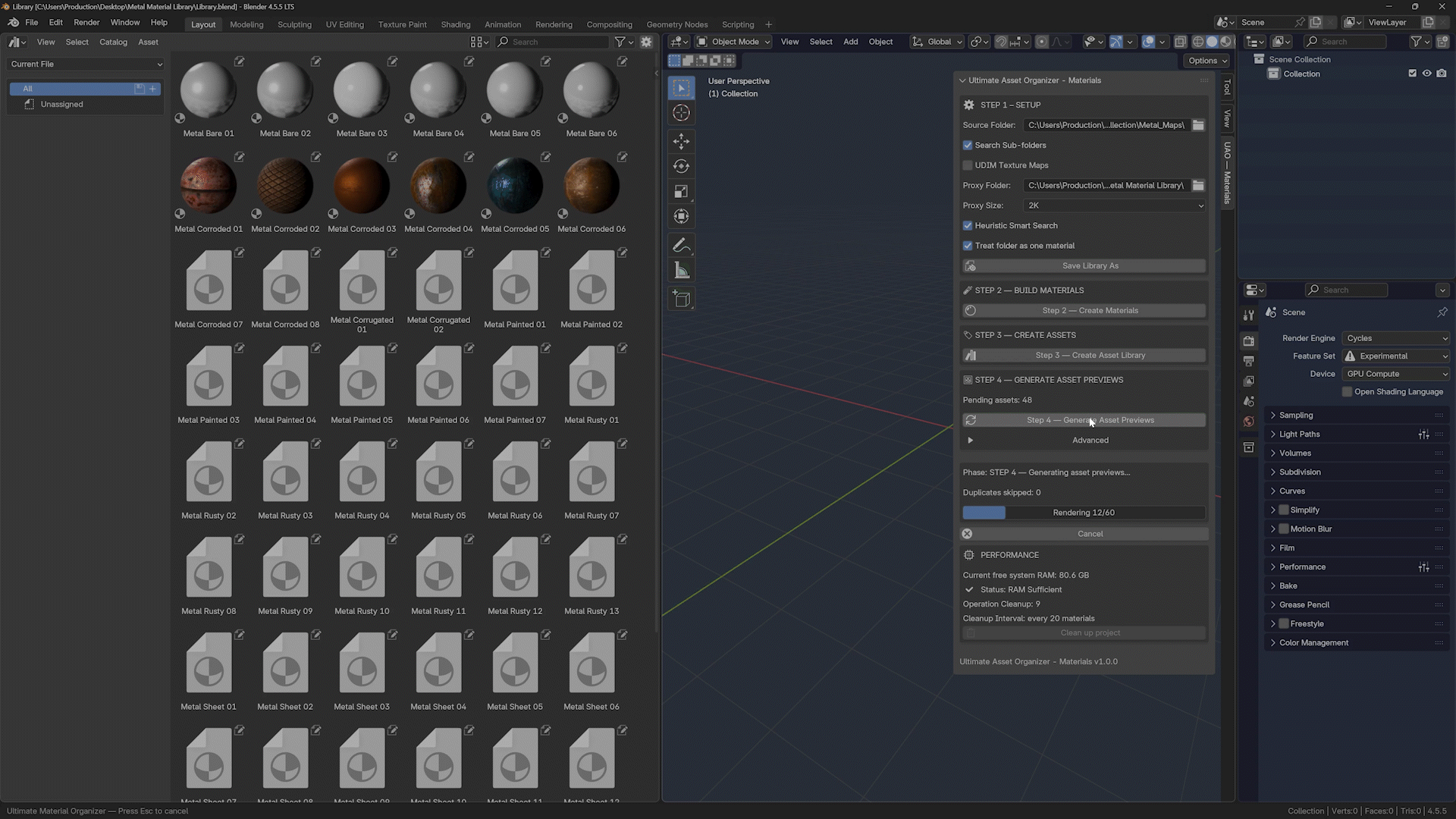The height and width of the screenshot is (819, 1456).
Task: Click the asset browser search field
Action: tap(552, 42)
